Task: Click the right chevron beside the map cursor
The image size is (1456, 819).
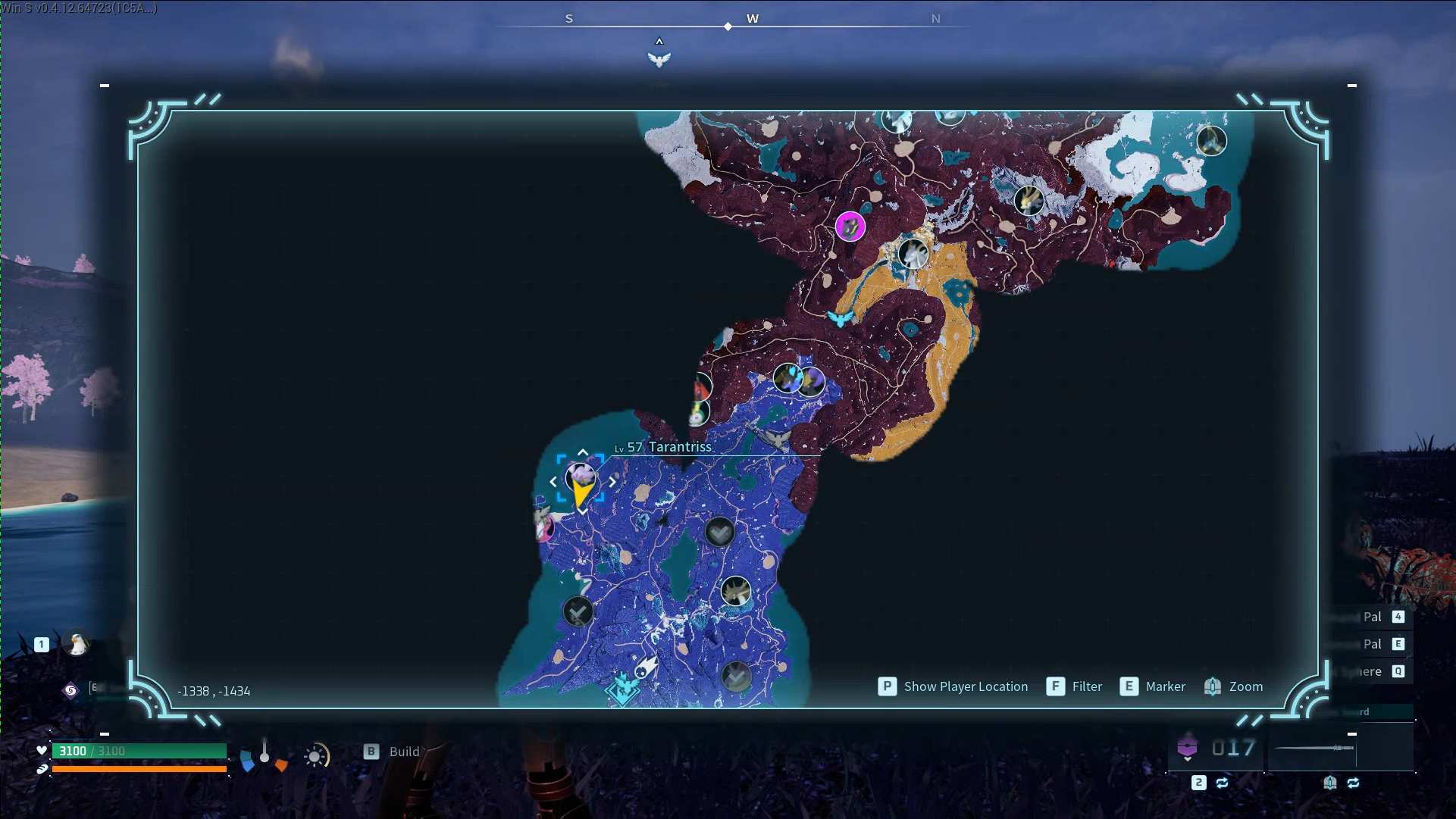Action: coord(612,482)
